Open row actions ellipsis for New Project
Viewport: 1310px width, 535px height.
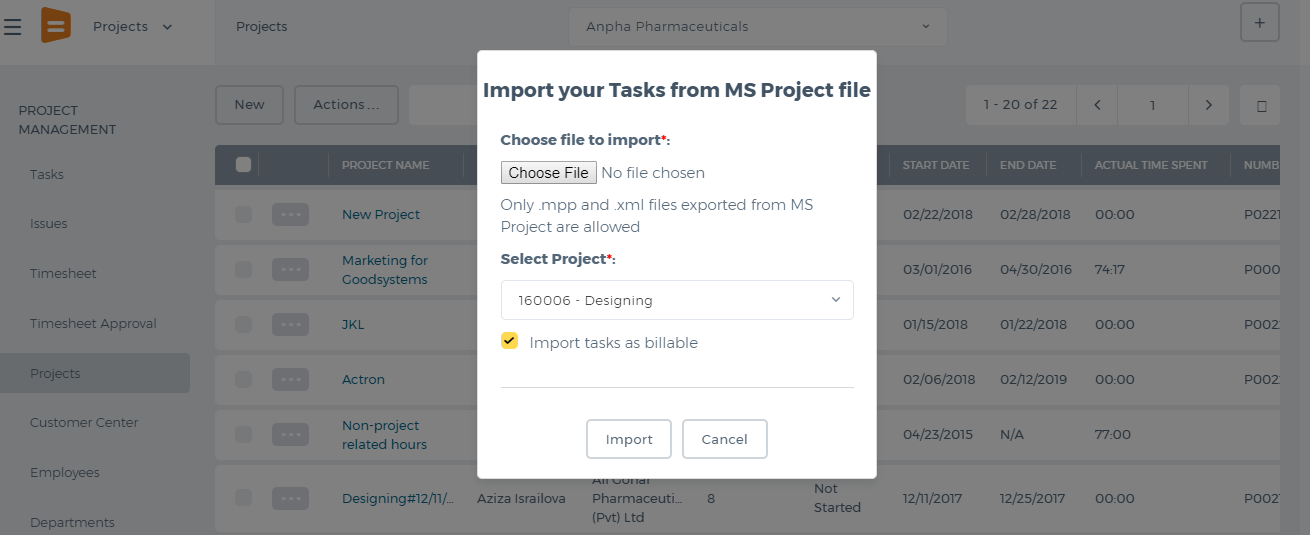point(290,214)
